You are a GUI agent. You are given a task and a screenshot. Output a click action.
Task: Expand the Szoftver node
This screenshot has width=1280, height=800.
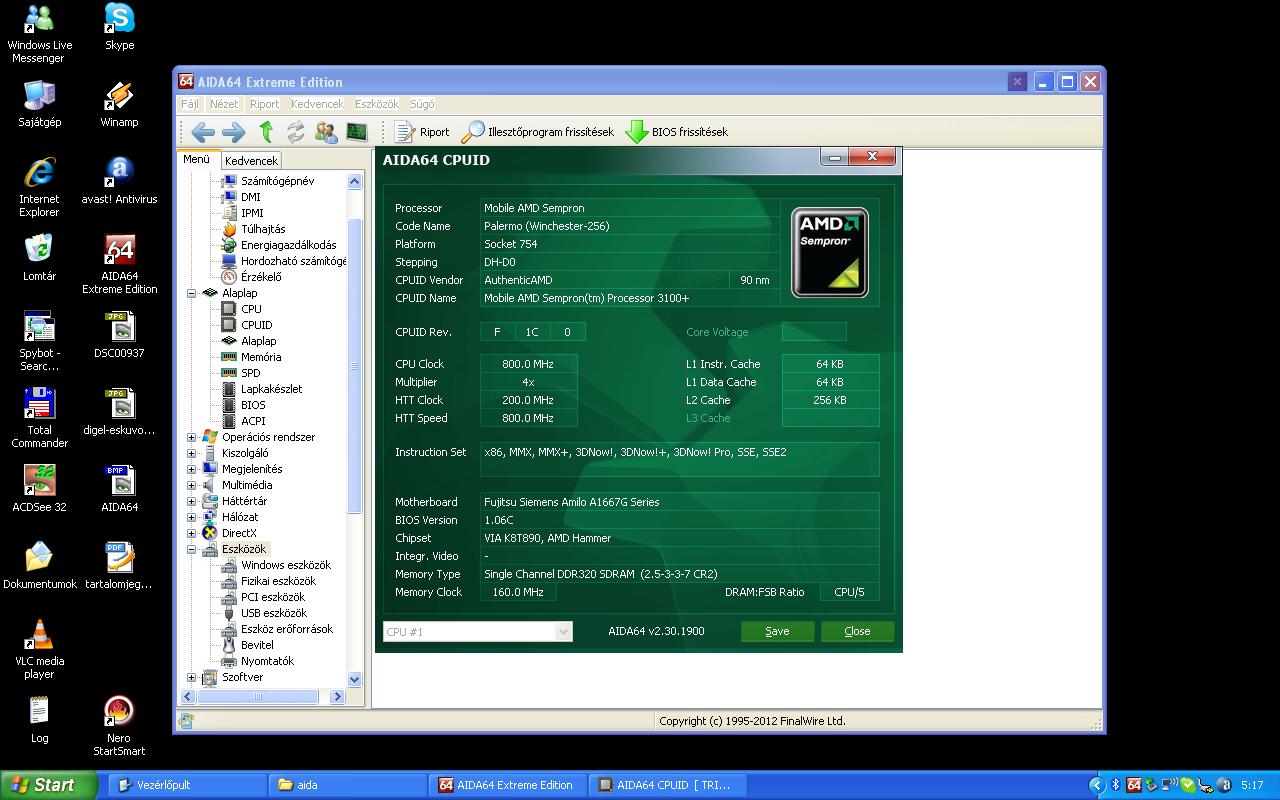pyautogui.click(x=192, y=677)
